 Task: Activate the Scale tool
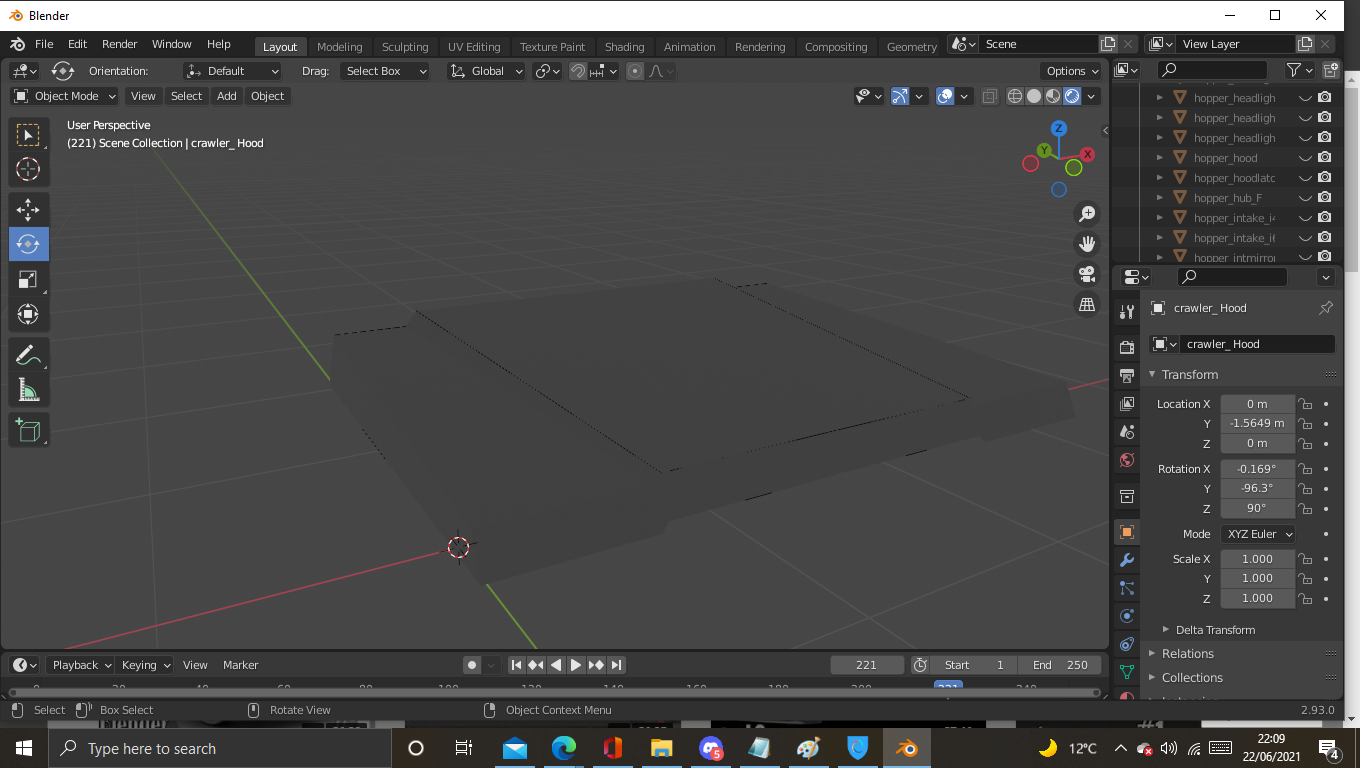[28, 279]
